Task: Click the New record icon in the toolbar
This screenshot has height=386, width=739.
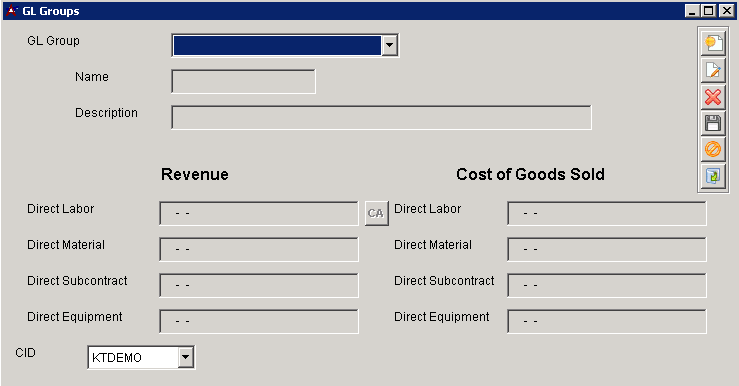Action: (713, 43)
